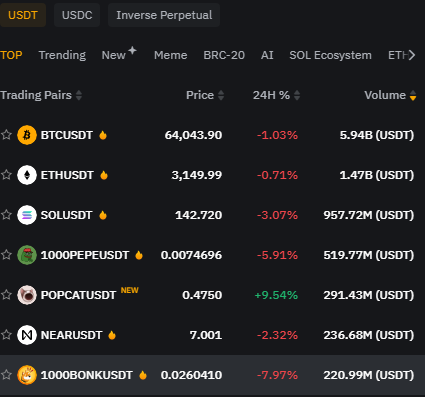The image size is (425, 397).
Task: Sort by 24H % column arrows
Action: pos(297,95)
